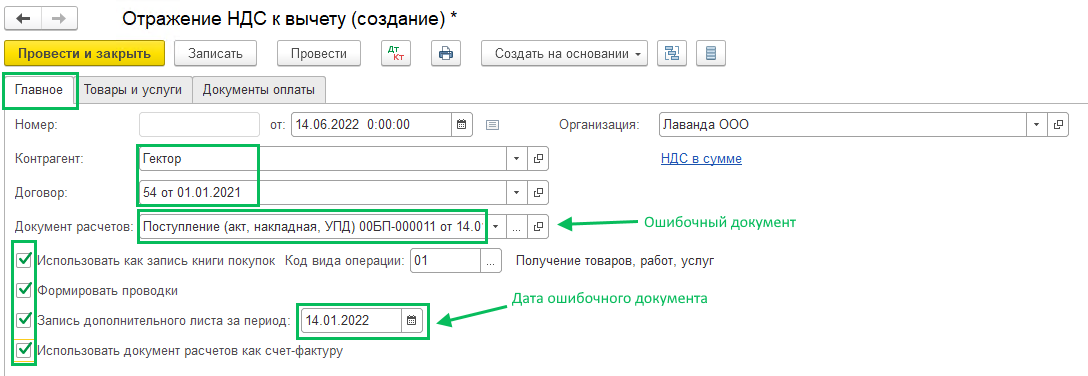Expand the Договор dropdown list
The image size is (1088, 376).
pos(516,192)
